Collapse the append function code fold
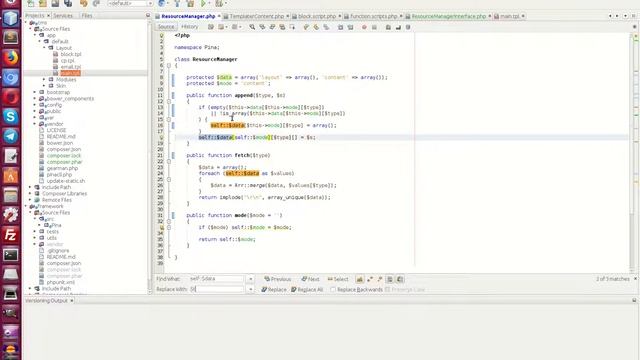Image resolution: width=640 pixels, height=360 pixels. pyautogui.click(x=169, y=101)
